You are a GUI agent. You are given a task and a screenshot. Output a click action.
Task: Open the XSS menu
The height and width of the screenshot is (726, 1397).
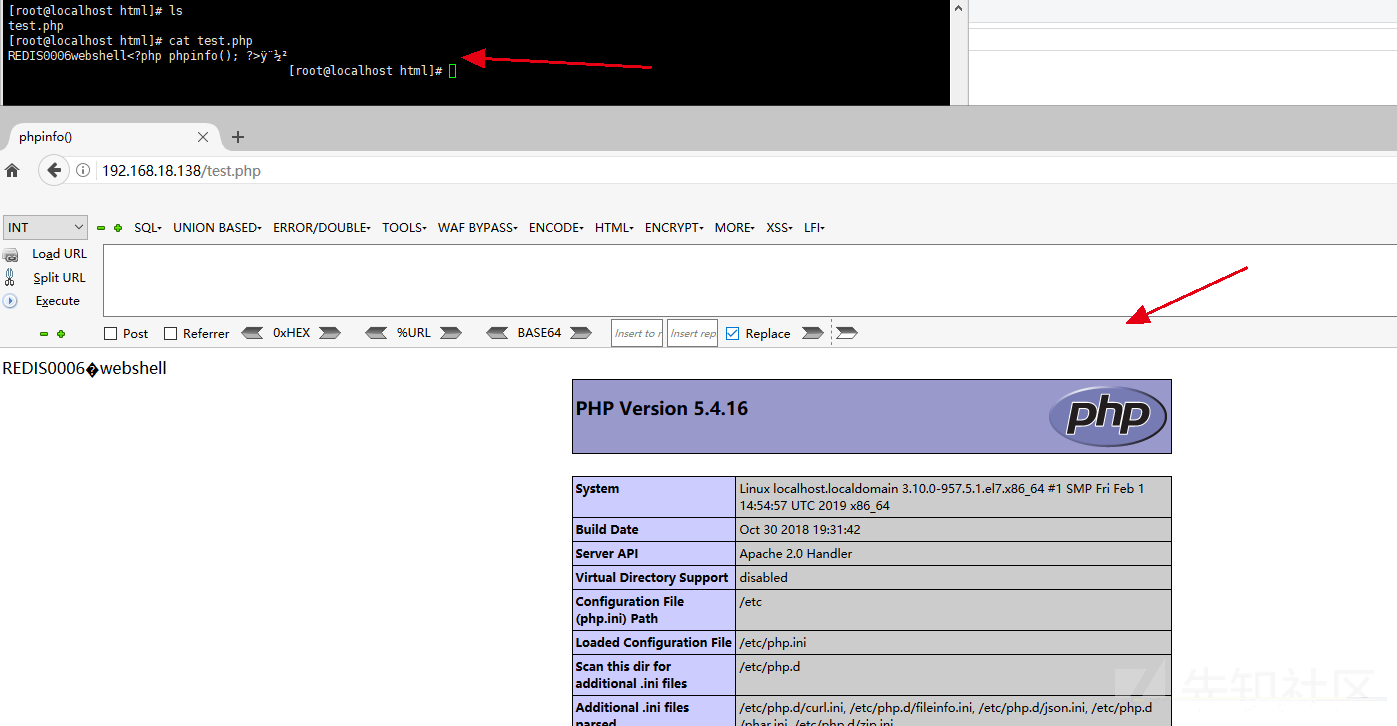781,228
